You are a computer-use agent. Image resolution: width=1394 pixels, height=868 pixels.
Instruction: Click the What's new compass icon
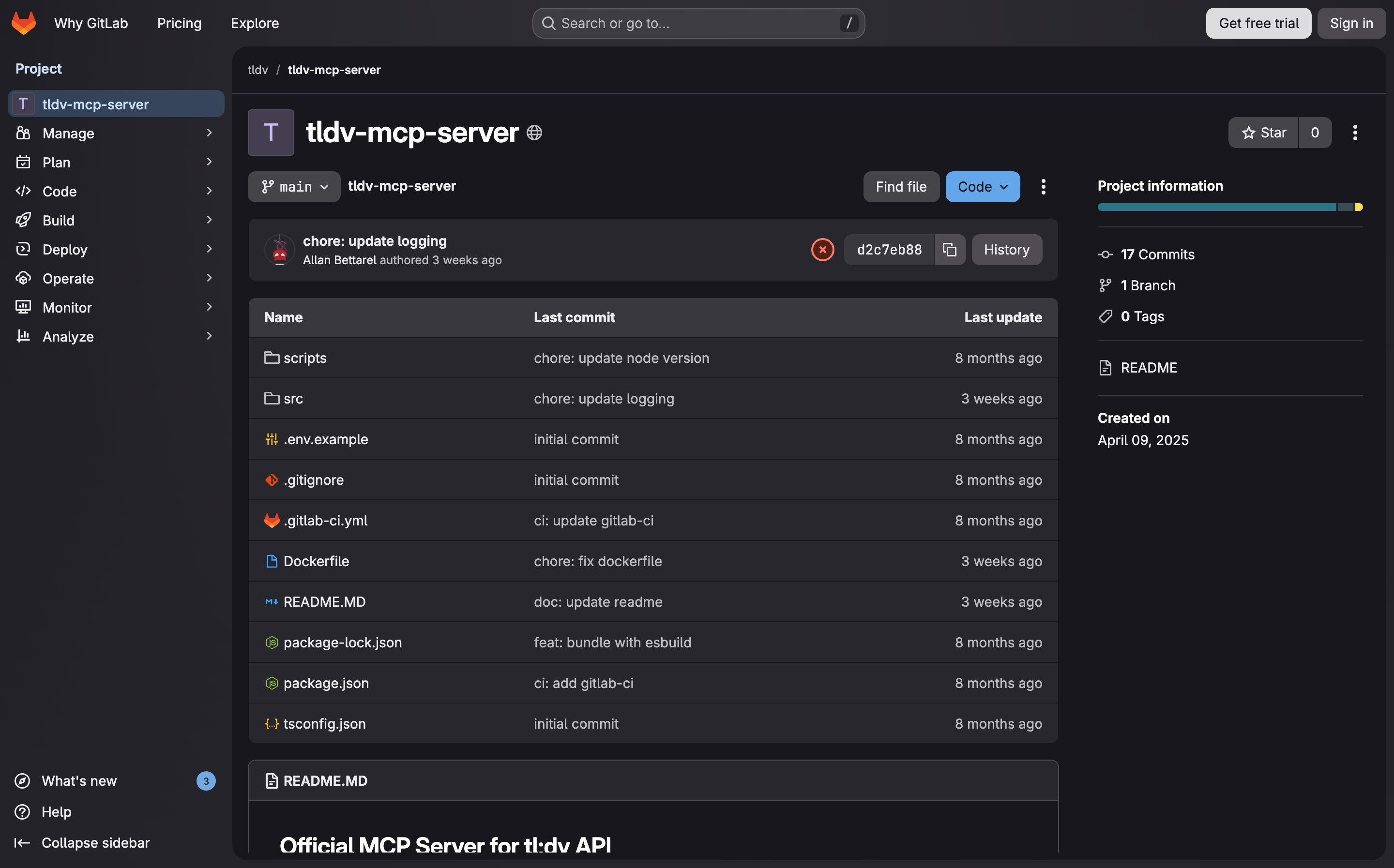(22, 781)
